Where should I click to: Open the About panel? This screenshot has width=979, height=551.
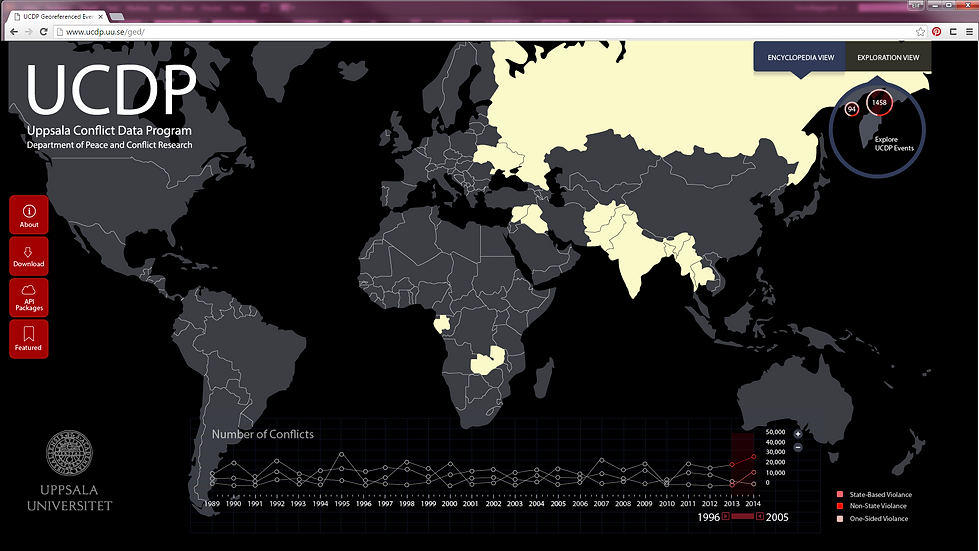coord(29,215)
